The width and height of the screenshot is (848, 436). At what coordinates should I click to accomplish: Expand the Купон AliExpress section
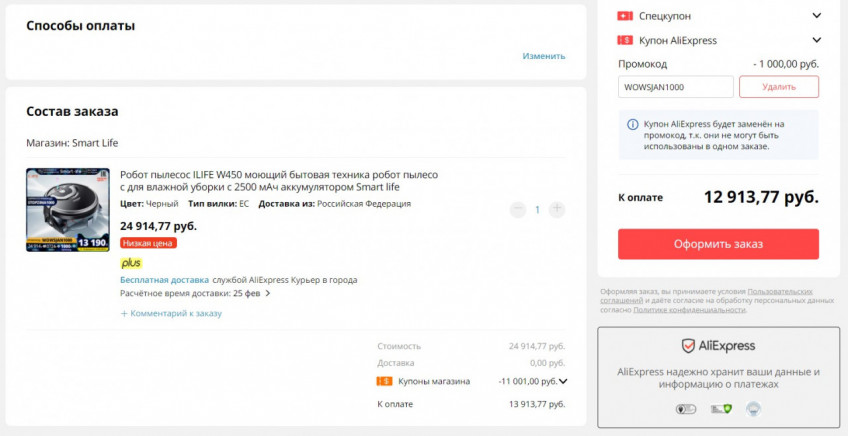[816, 40]
